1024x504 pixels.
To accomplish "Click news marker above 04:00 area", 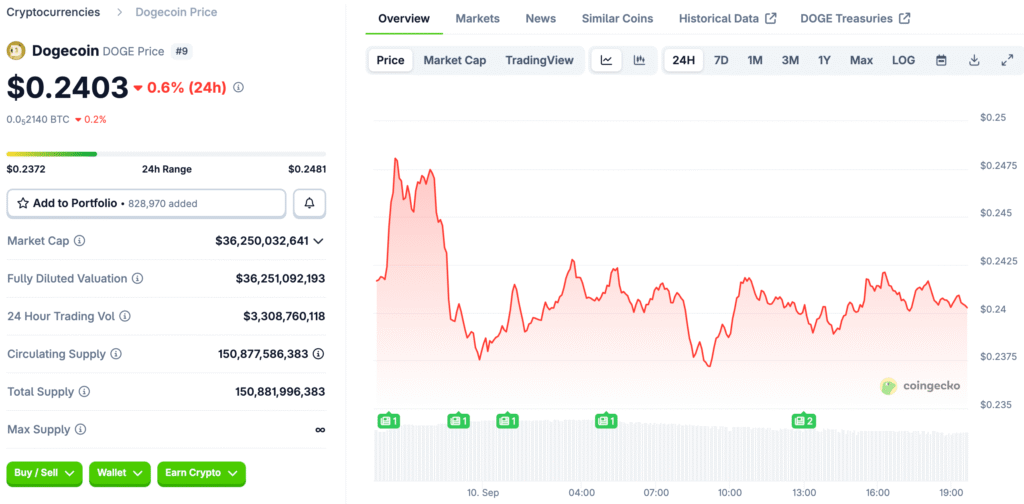I will tap(607, 421).
